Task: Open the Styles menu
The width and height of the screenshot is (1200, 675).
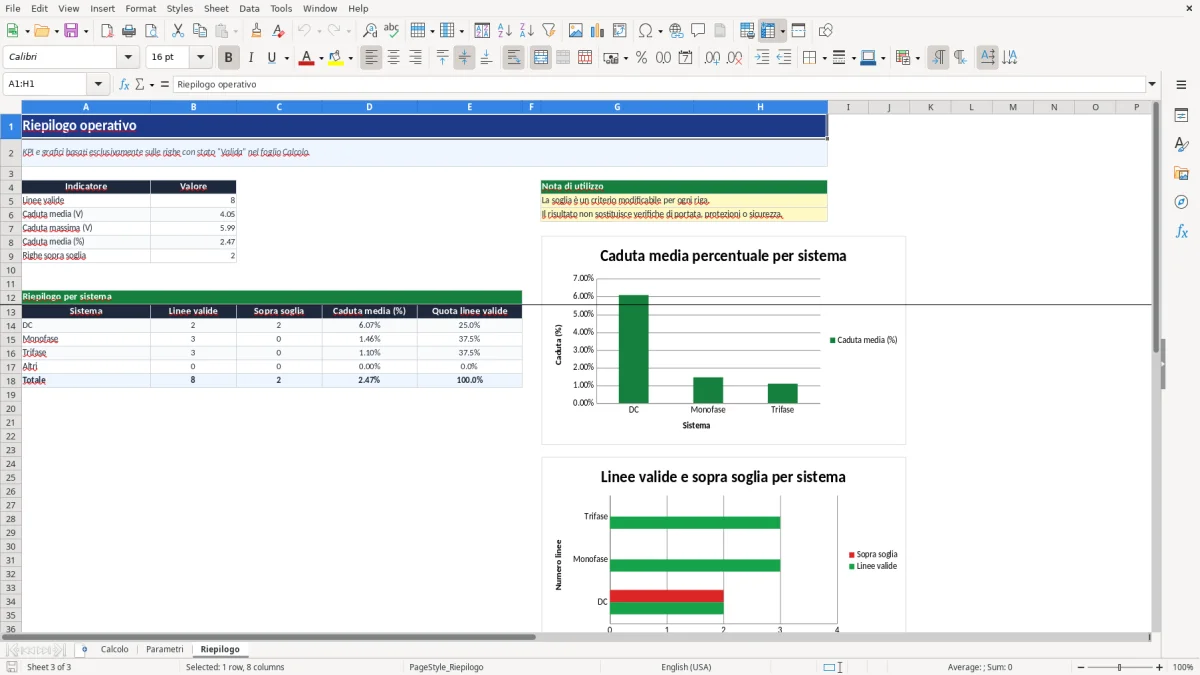Action: pos(180,8)
